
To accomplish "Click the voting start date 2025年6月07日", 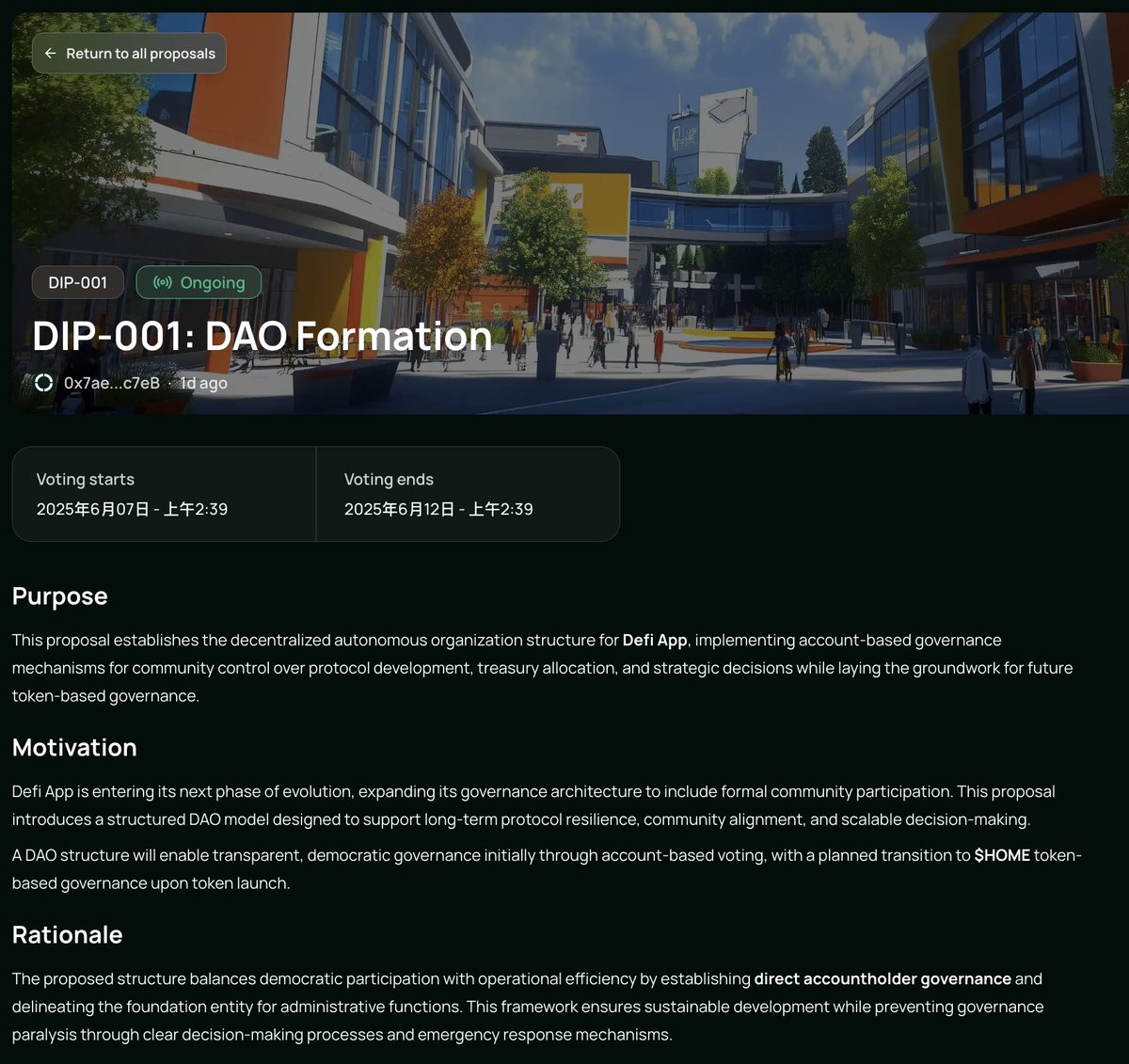I will 132,509.
